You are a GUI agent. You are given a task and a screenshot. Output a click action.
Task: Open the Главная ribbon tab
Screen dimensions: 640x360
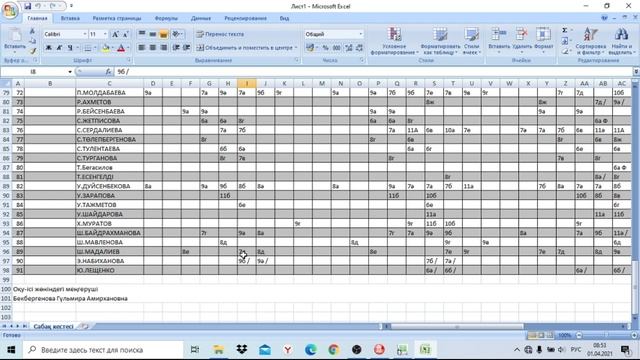pos(37,18)
